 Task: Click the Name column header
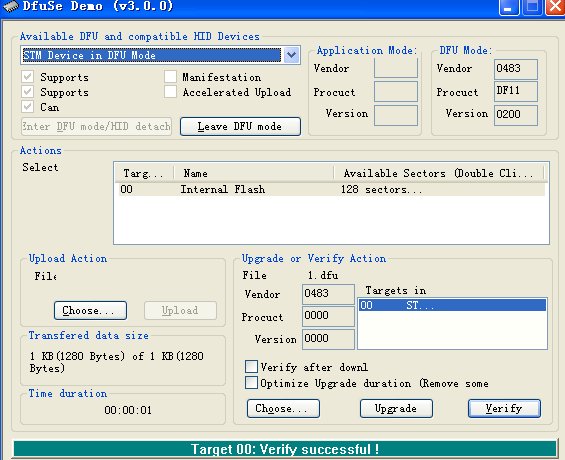[254, 173]
